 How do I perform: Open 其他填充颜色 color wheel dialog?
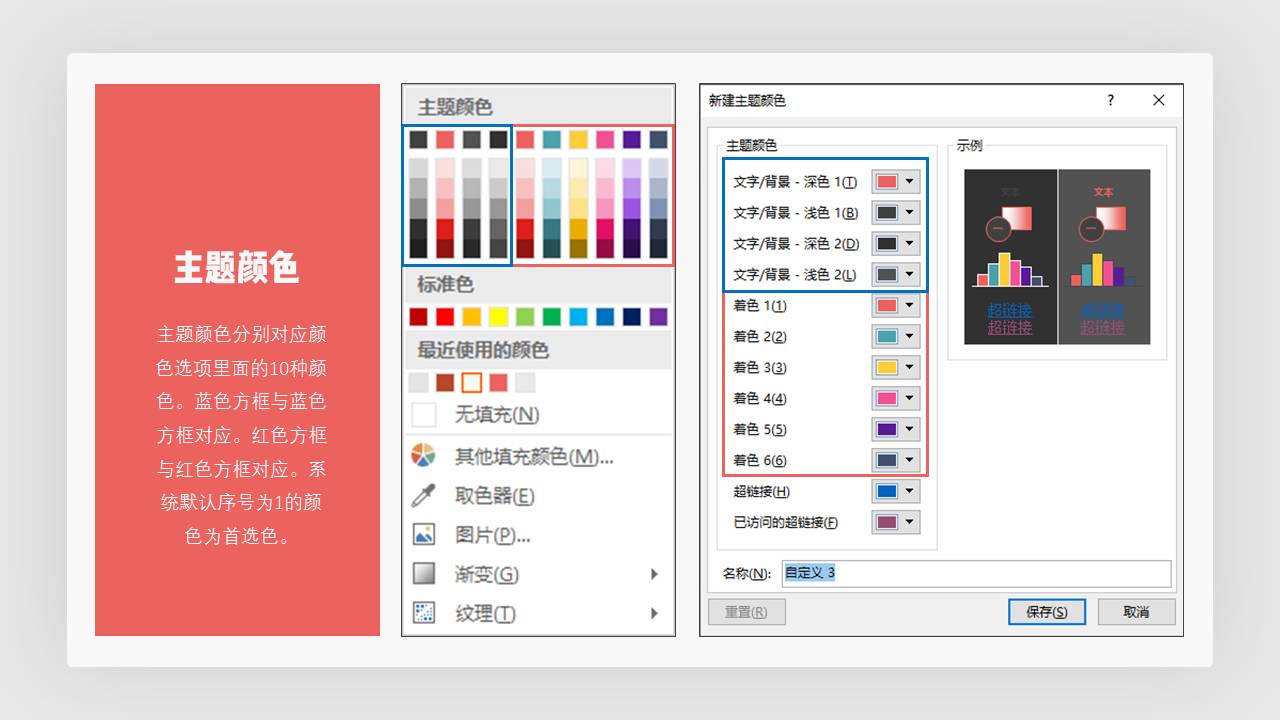pos(424,457)
